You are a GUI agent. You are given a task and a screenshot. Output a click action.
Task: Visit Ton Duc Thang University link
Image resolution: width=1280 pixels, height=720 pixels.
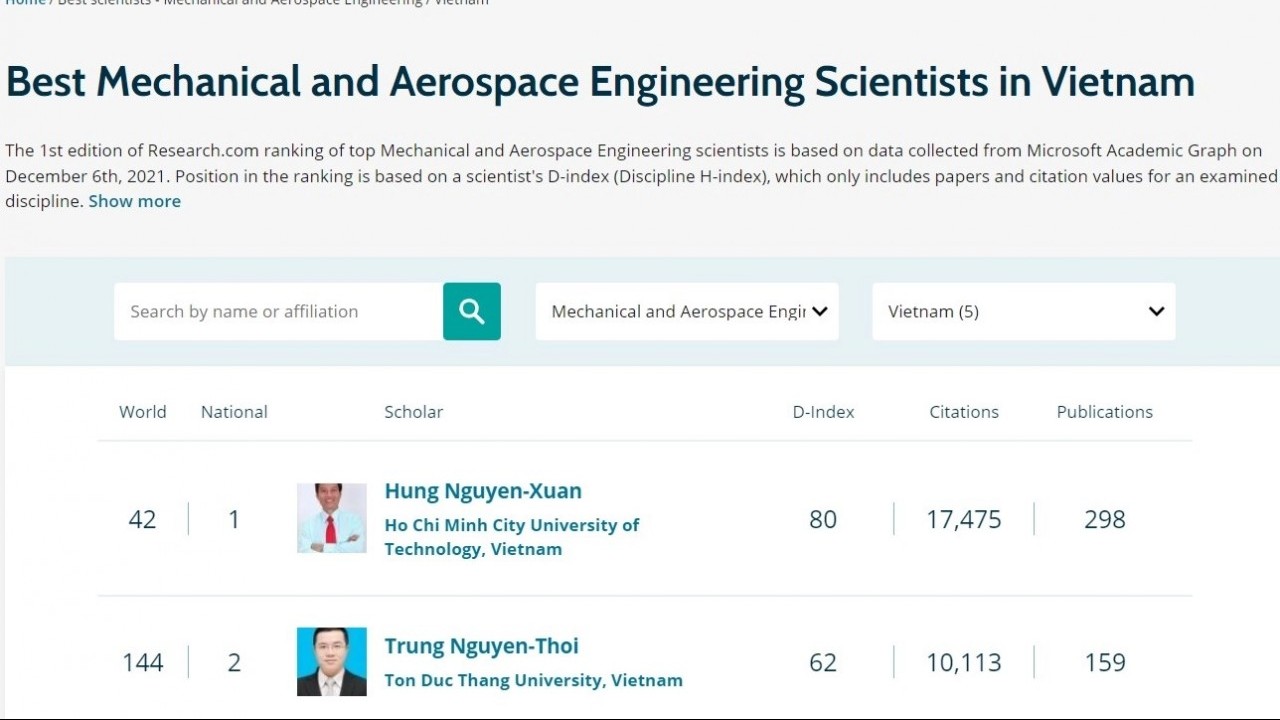pyautogui.click(x=533, y=680)
